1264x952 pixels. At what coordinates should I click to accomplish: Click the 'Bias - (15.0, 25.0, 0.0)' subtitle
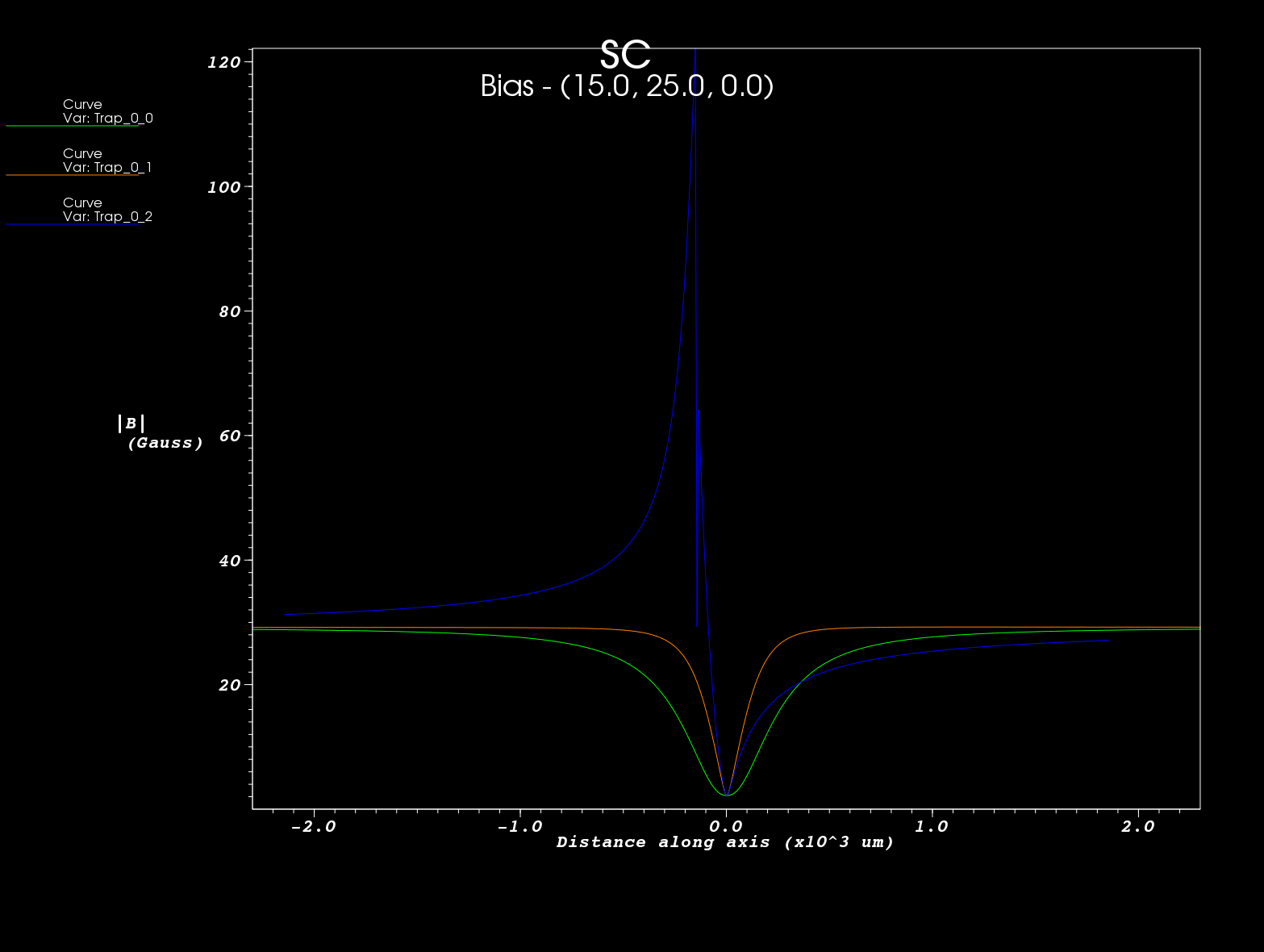click(x=627, y=86)
